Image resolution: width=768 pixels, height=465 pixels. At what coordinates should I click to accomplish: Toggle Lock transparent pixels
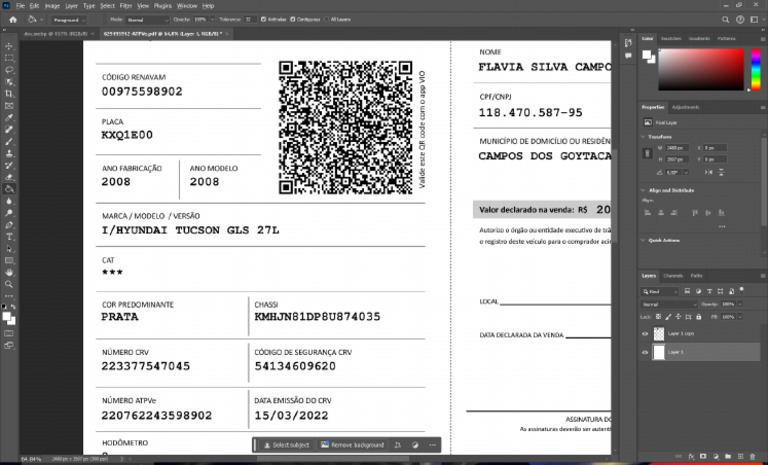(658, 317)
